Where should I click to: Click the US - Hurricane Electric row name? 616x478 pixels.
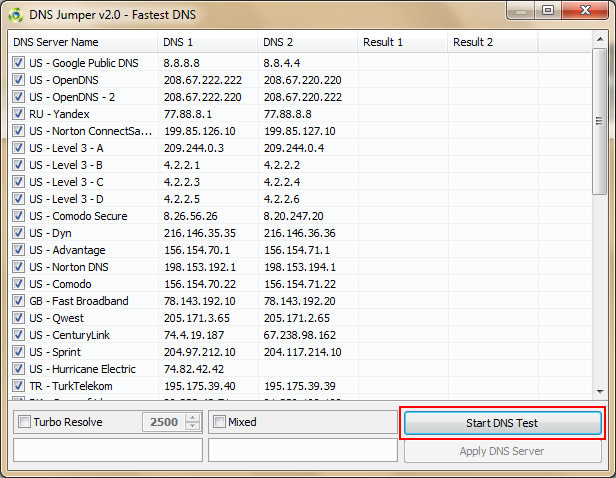click(x=82, y=369)
